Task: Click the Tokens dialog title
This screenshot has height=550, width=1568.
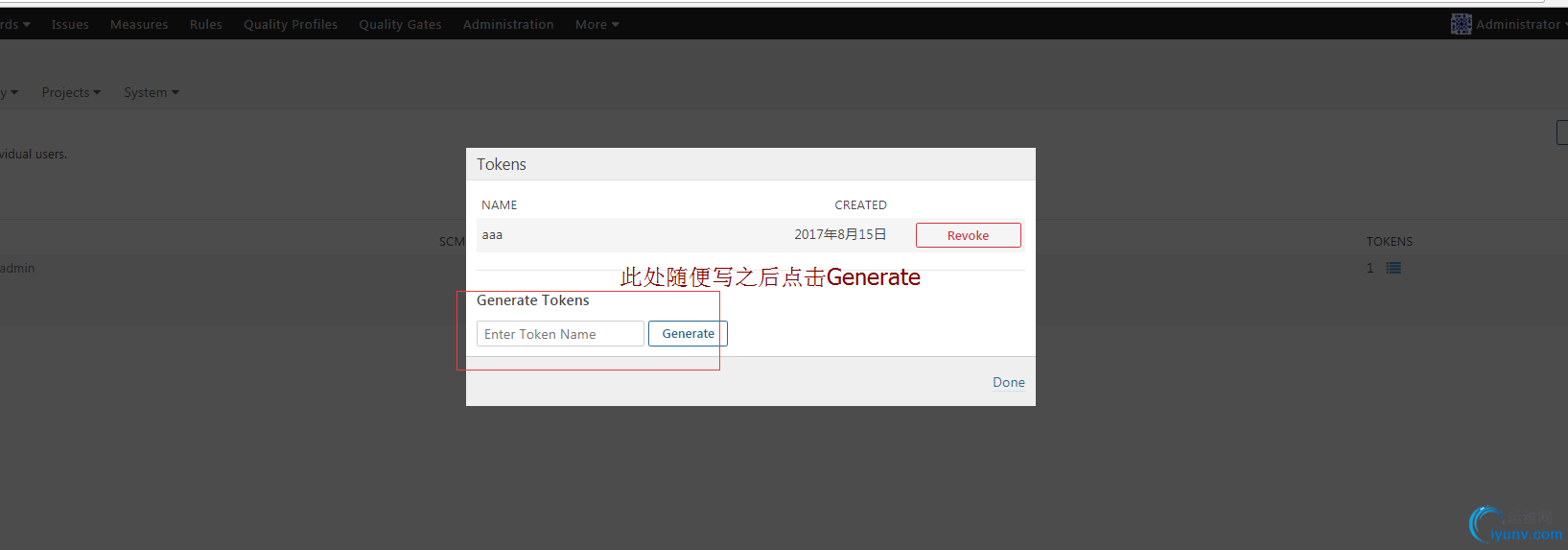Action: pyautogui.click(x=502, y=164)
